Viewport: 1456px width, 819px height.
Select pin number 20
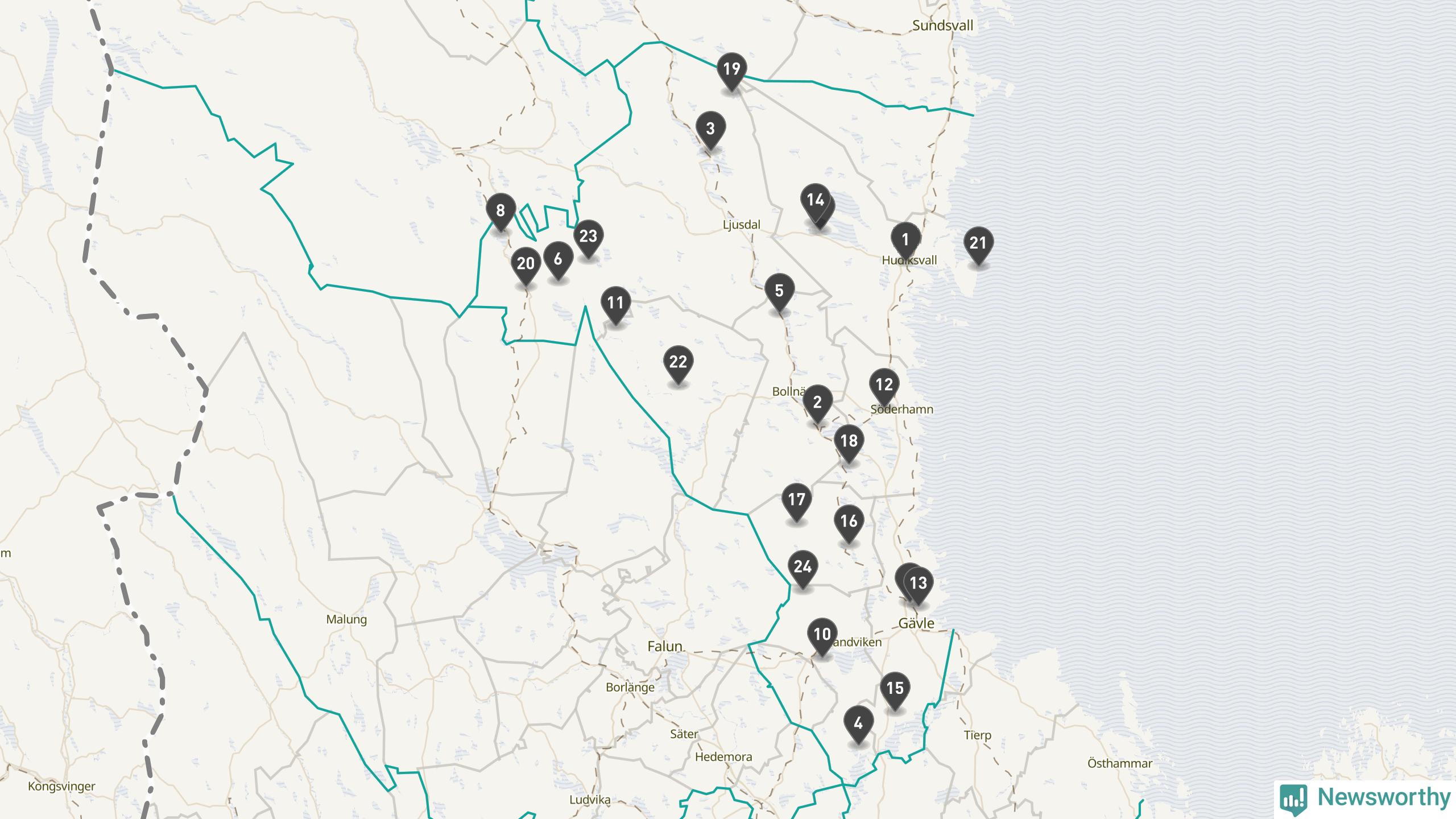(526, 266)
